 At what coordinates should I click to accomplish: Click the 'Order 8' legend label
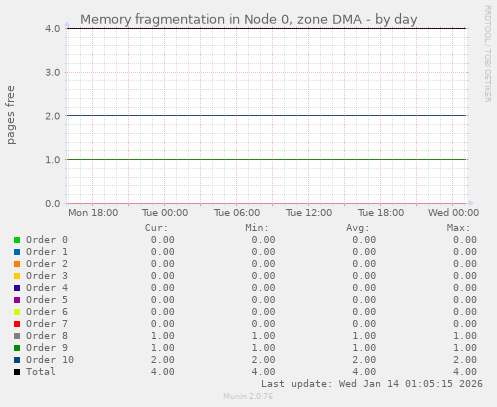(47, 336)
